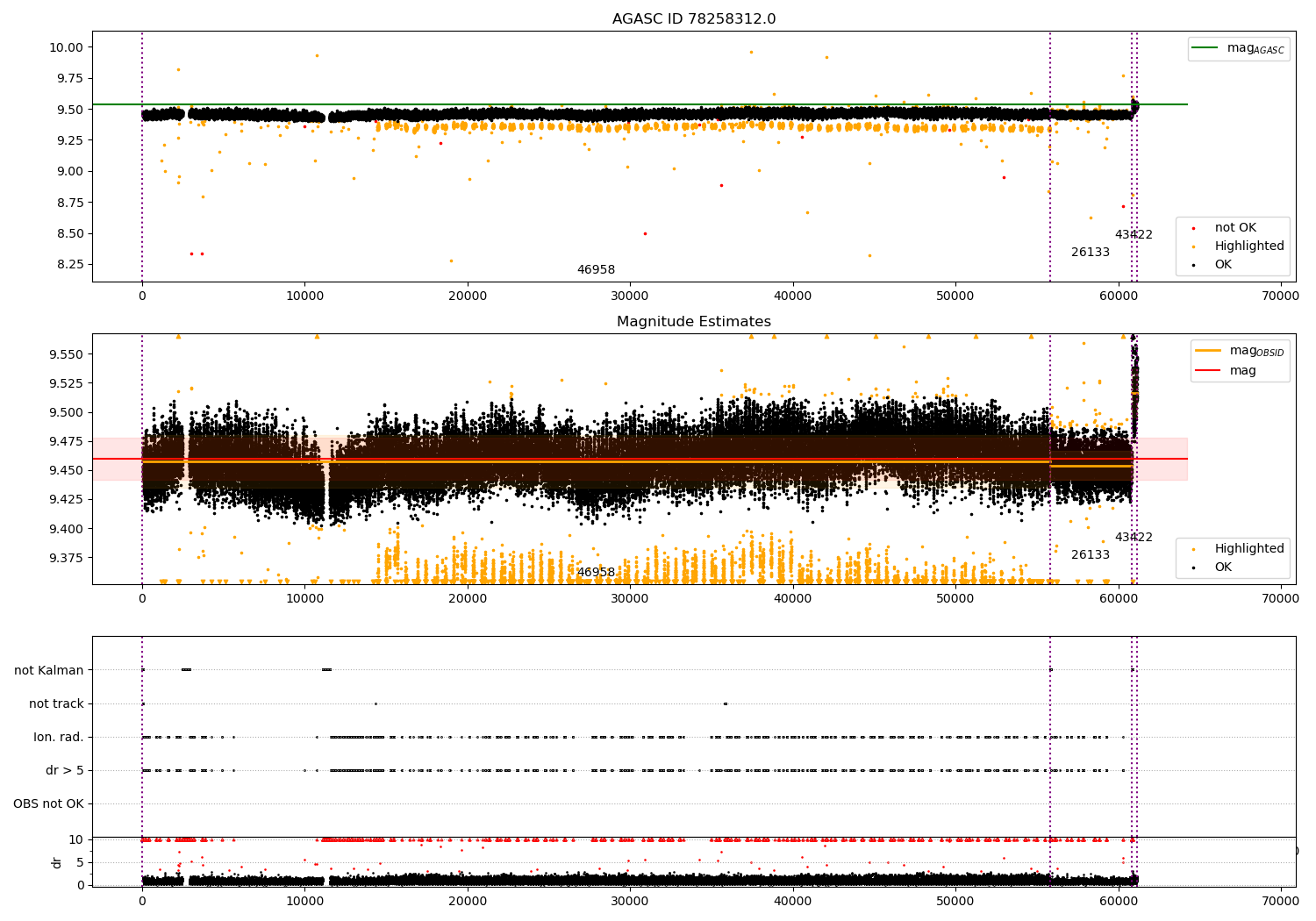Click the 50000 x-axis tick under Magnitude Estimates plot
Viewport: 1316px width, 921px height.
coord(955,599)
